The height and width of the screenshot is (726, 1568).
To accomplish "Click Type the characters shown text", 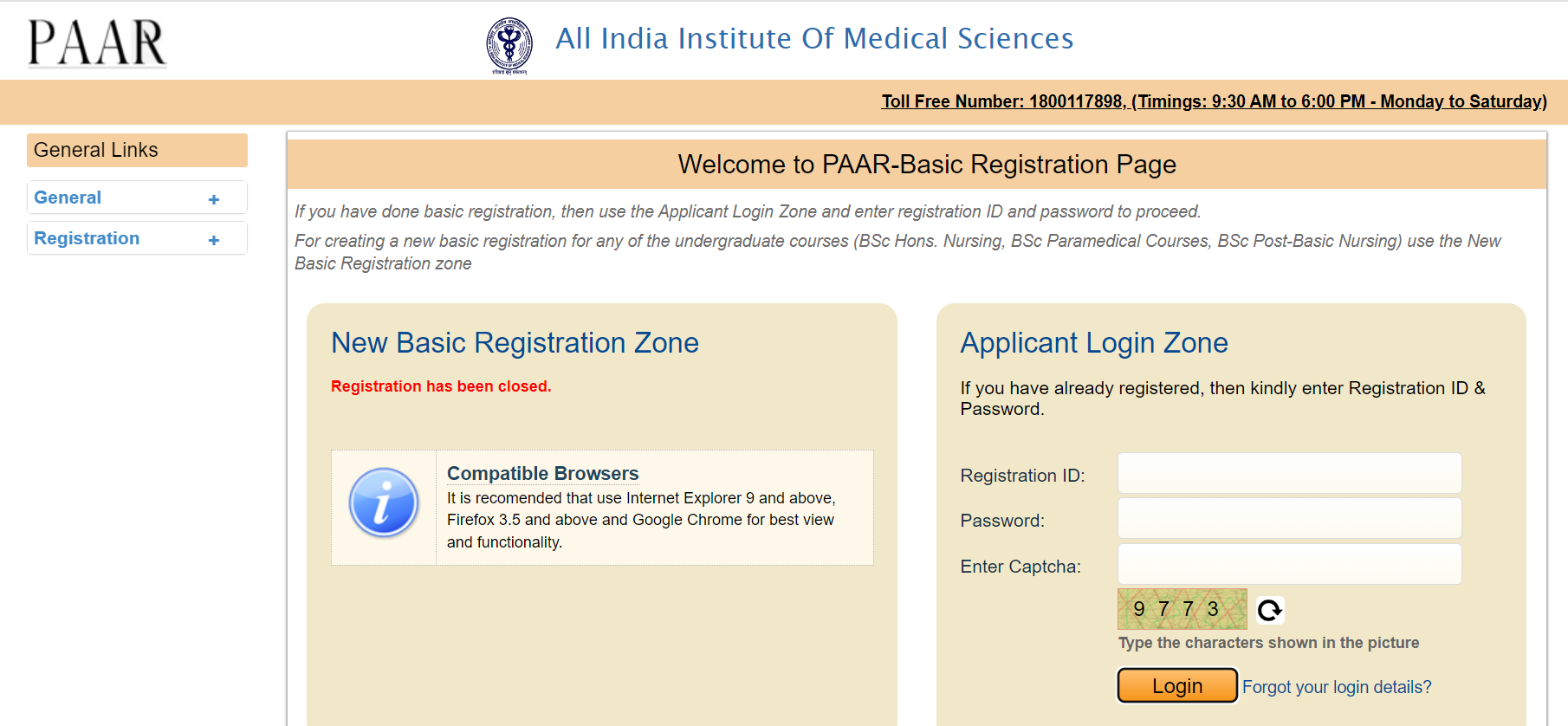I will click(x=1268, y=643).
